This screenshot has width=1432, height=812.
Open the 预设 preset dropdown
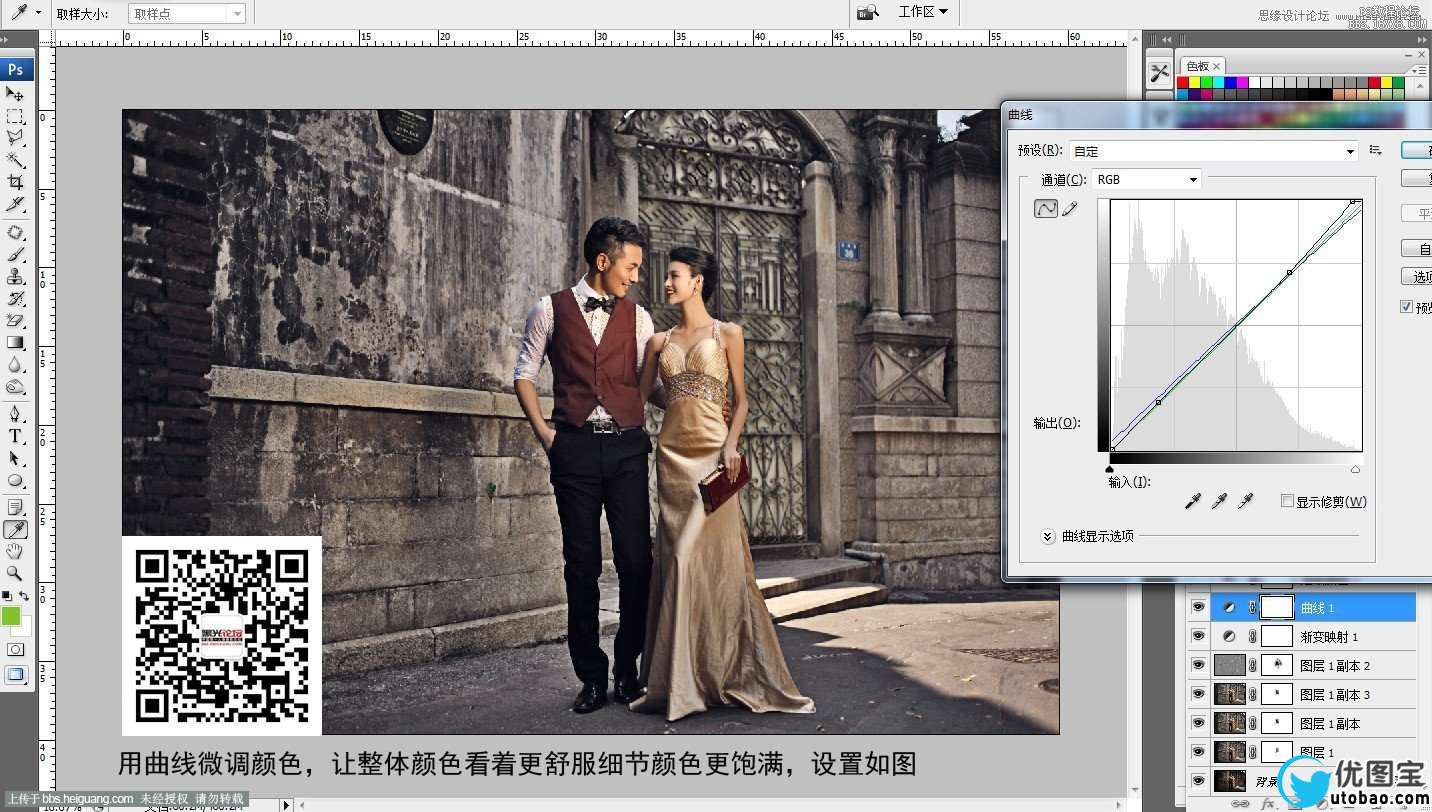1213,151
